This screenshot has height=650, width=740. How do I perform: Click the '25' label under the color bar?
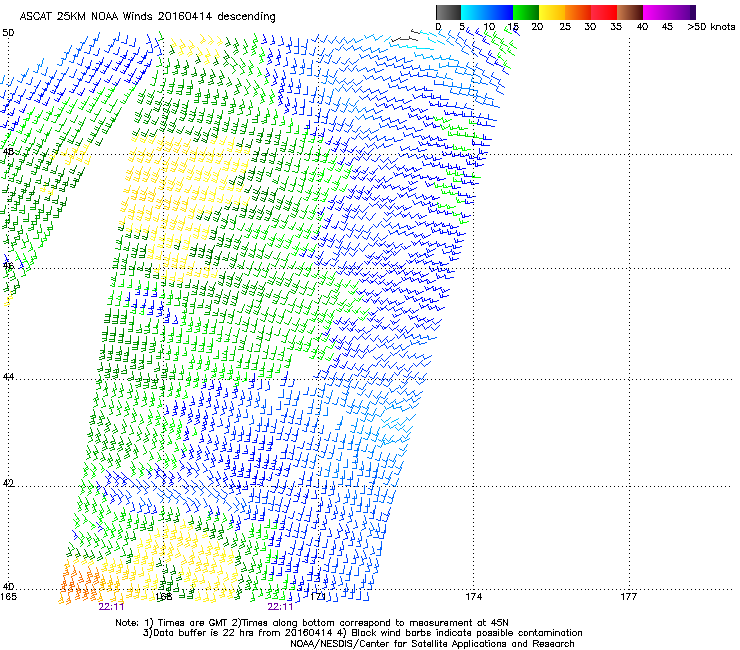pyautogui.click(x=564, y=27)
